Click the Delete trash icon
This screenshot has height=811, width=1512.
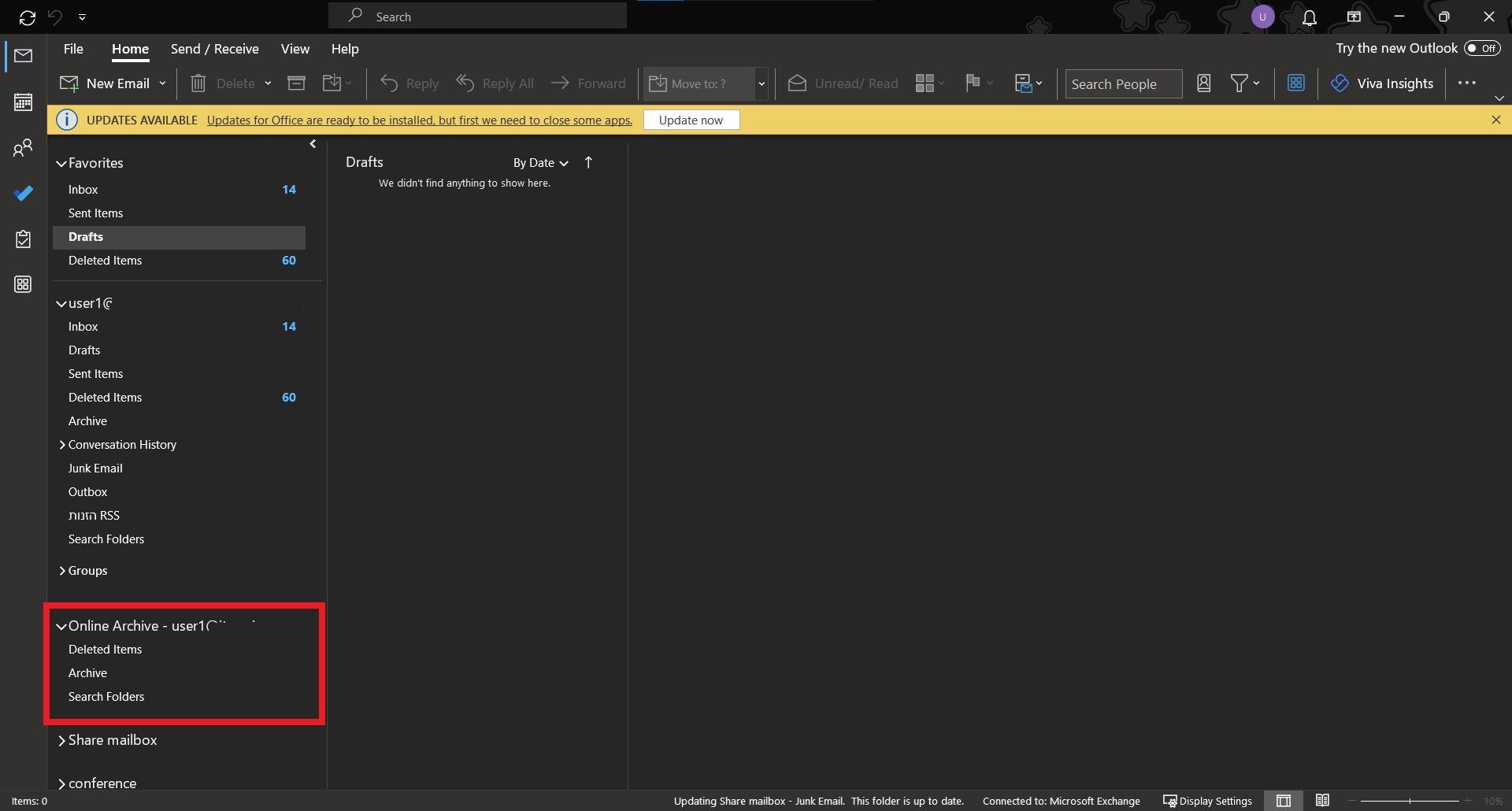click(x=198, y=83)
